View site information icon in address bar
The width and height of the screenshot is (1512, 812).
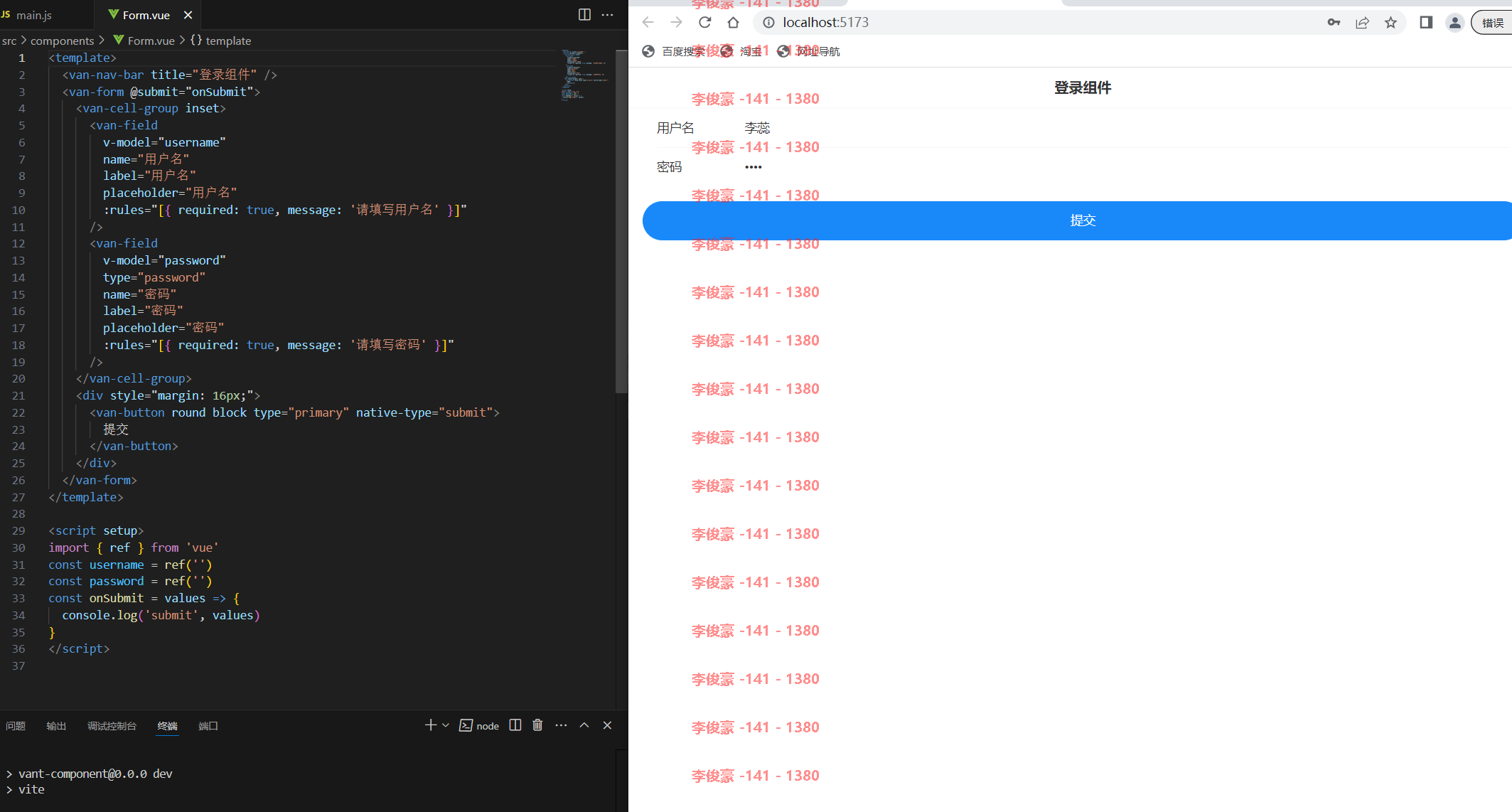pyautogui.click(x=768, y=23)
